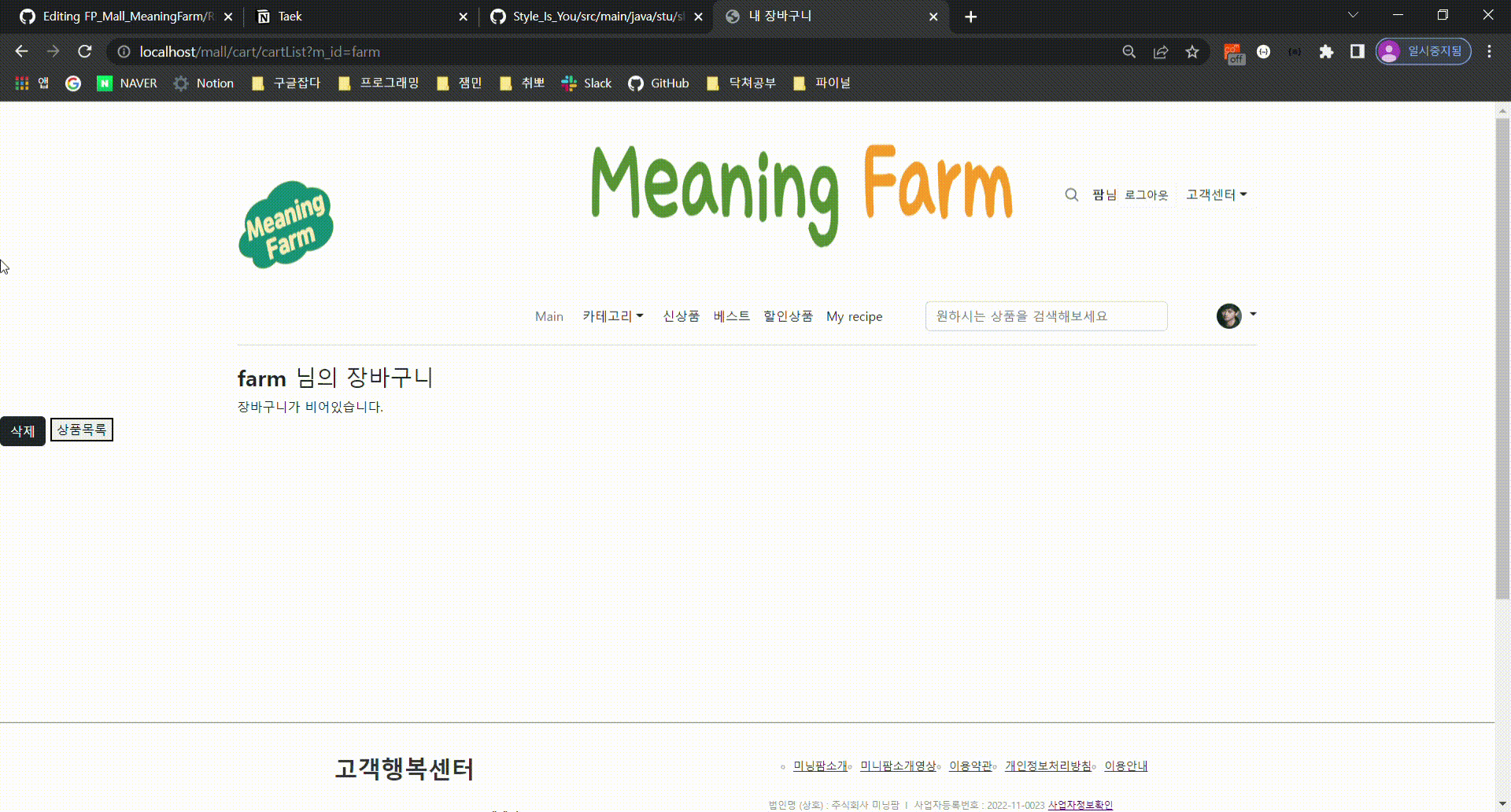The image size is (1511, 812).
Task: Click the browser back arrow
Action: point(21,51)
